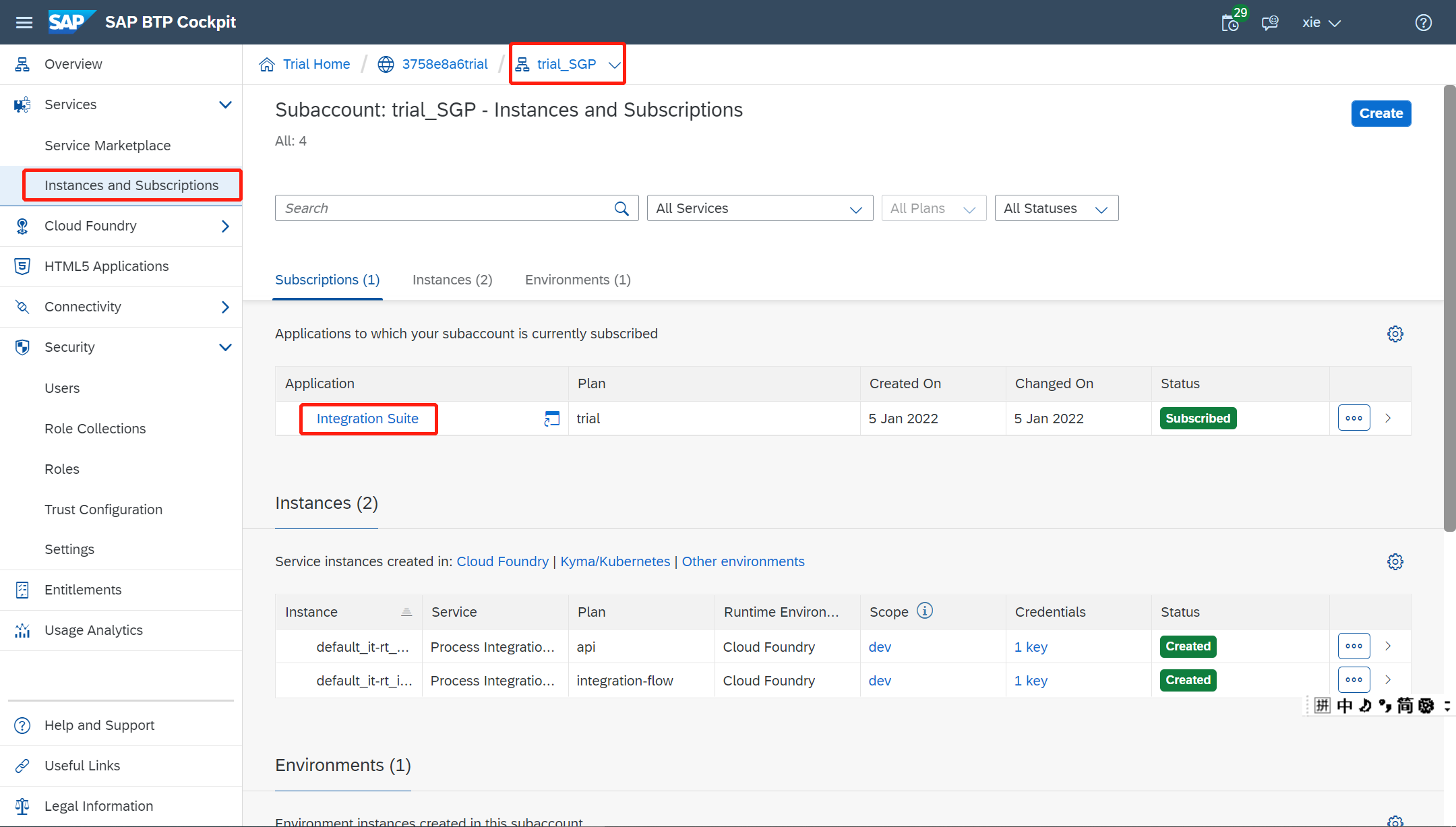Switch to the Instances (2) tab
The height and width of the screenshot is (827, 1456).
(452, 280)
